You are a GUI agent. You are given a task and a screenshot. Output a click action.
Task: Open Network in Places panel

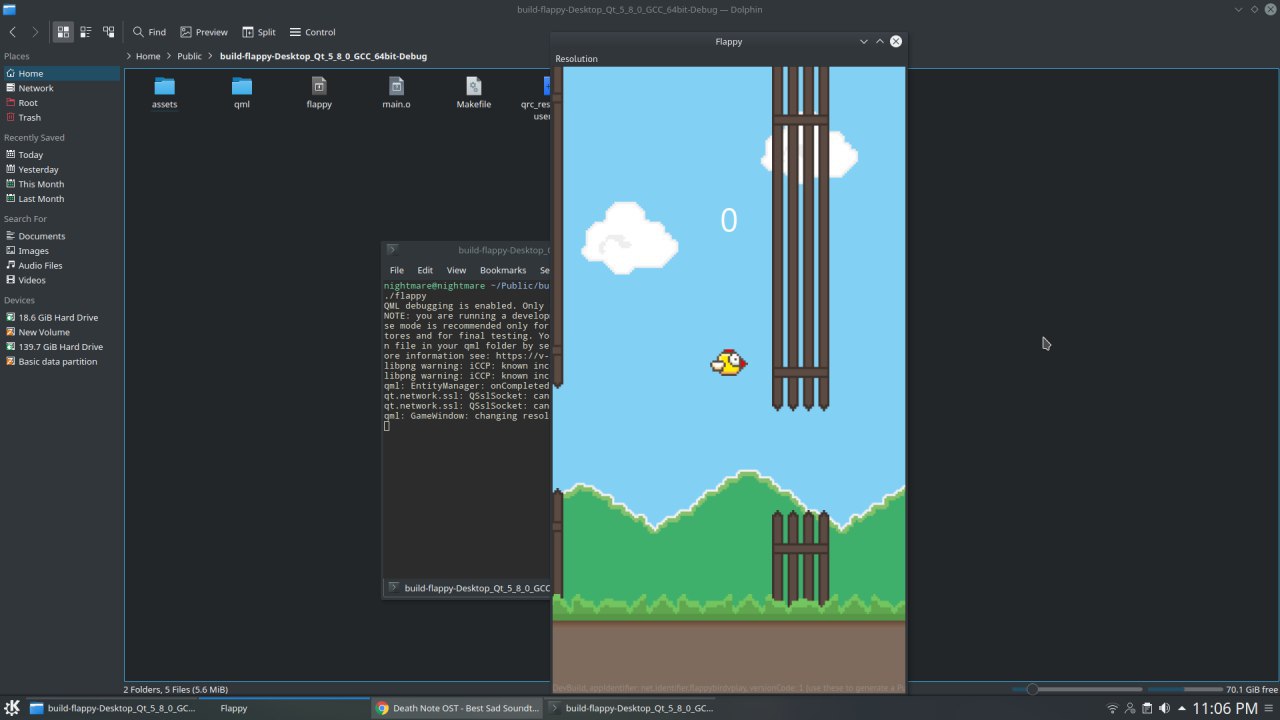(60, 88)
